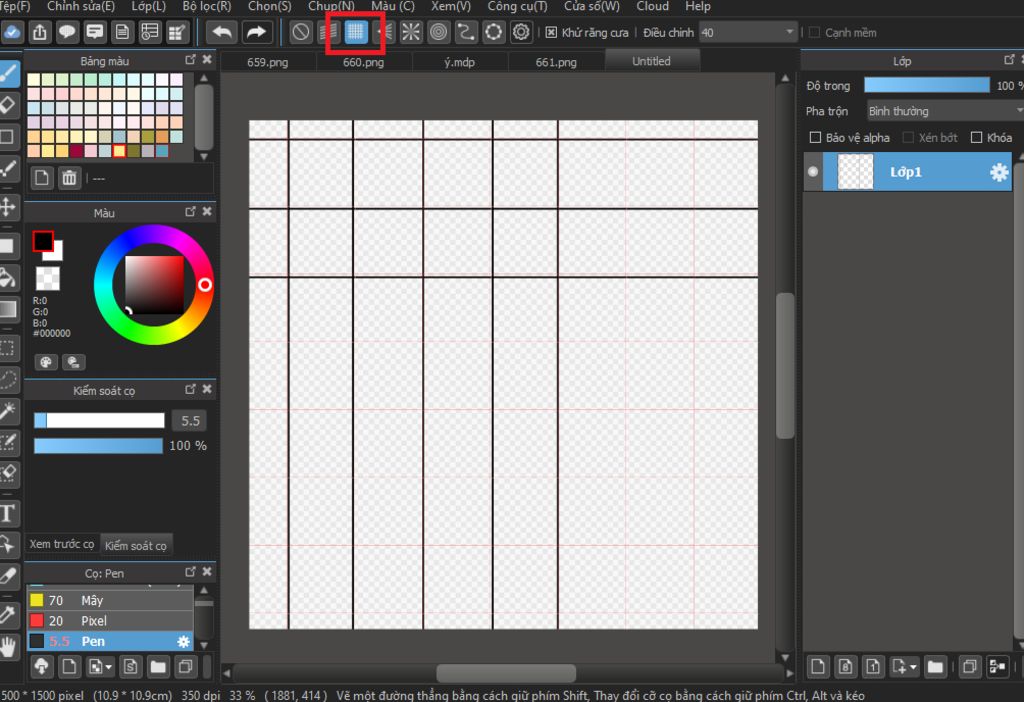Click the merge layers icon in layer panel
The width and height of the screenshot is (1024, 702).
[x=997, y=667]
